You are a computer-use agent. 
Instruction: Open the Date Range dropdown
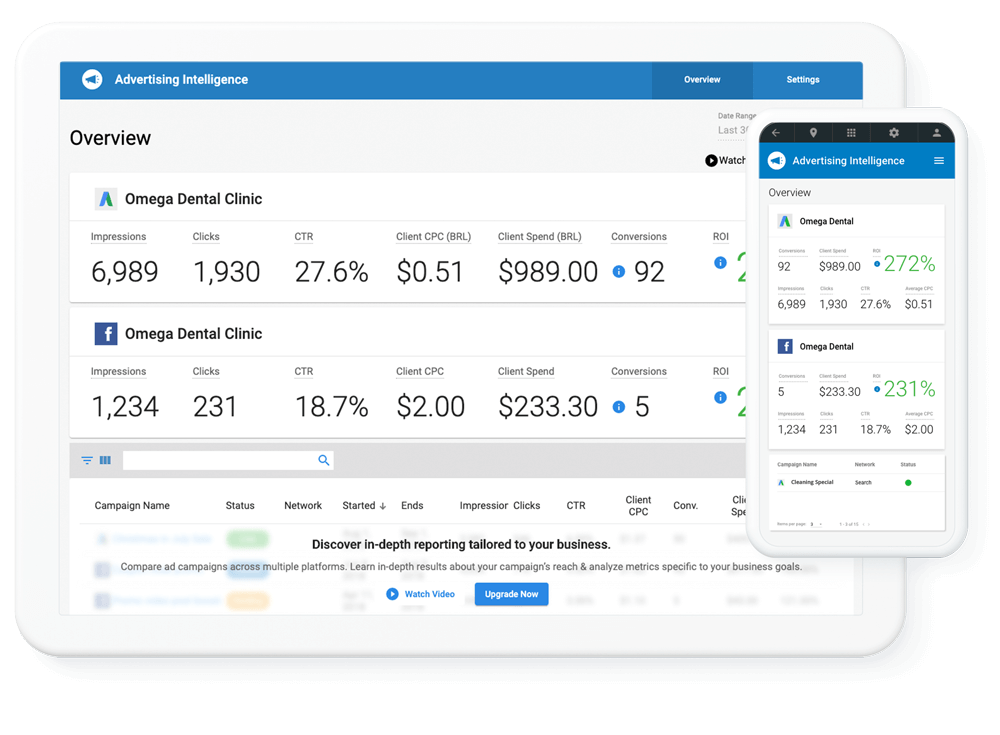pos(735,130)
